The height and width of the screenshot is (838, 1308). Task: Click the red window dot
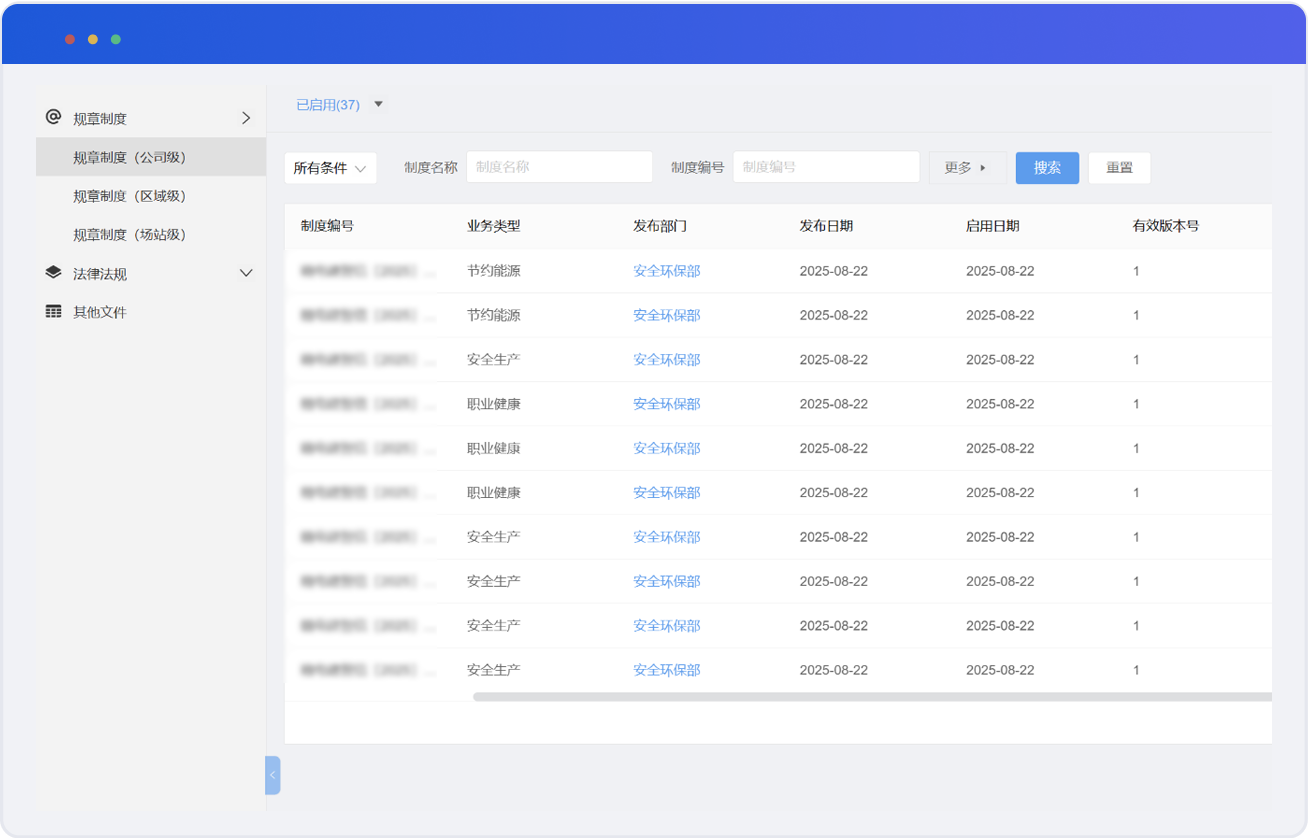tap(70, 39)
